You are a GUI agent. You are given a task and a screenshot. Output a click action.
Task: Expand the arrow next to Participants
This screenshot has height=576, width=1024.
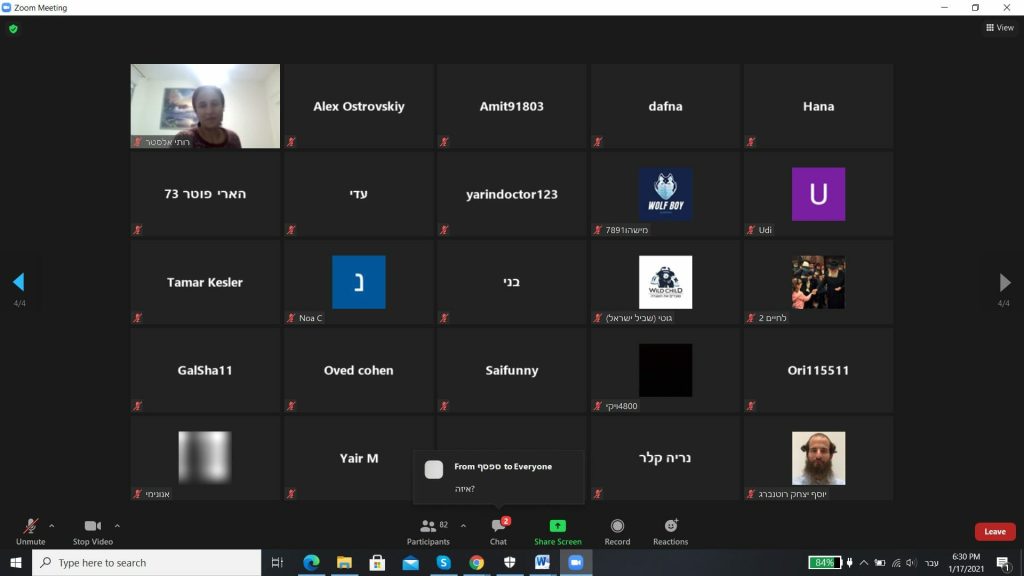[x=463, y=525]
